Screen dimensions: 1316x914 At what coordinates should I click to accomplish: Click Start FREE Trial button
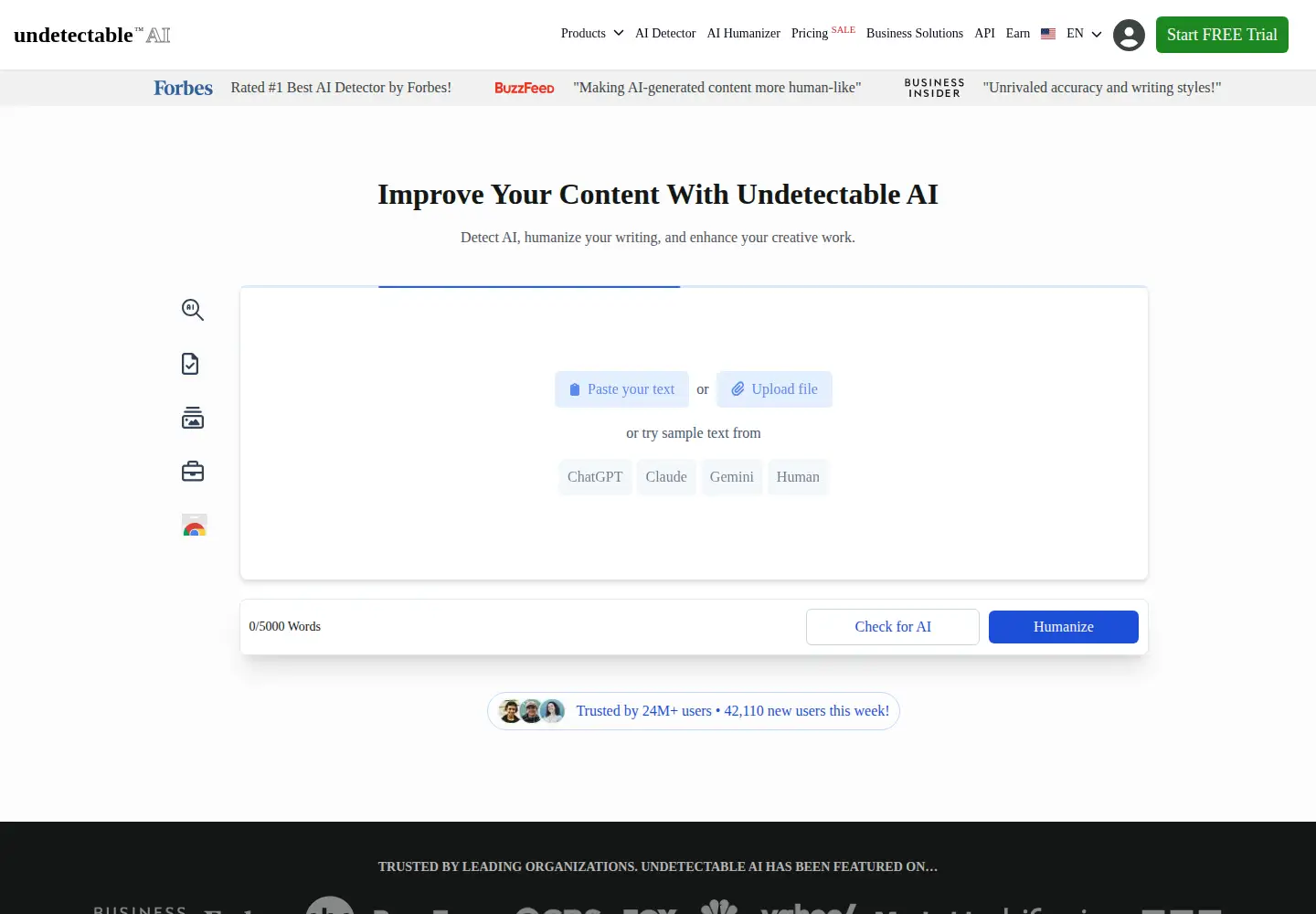pyautogui.click(x=1222, y=35)
